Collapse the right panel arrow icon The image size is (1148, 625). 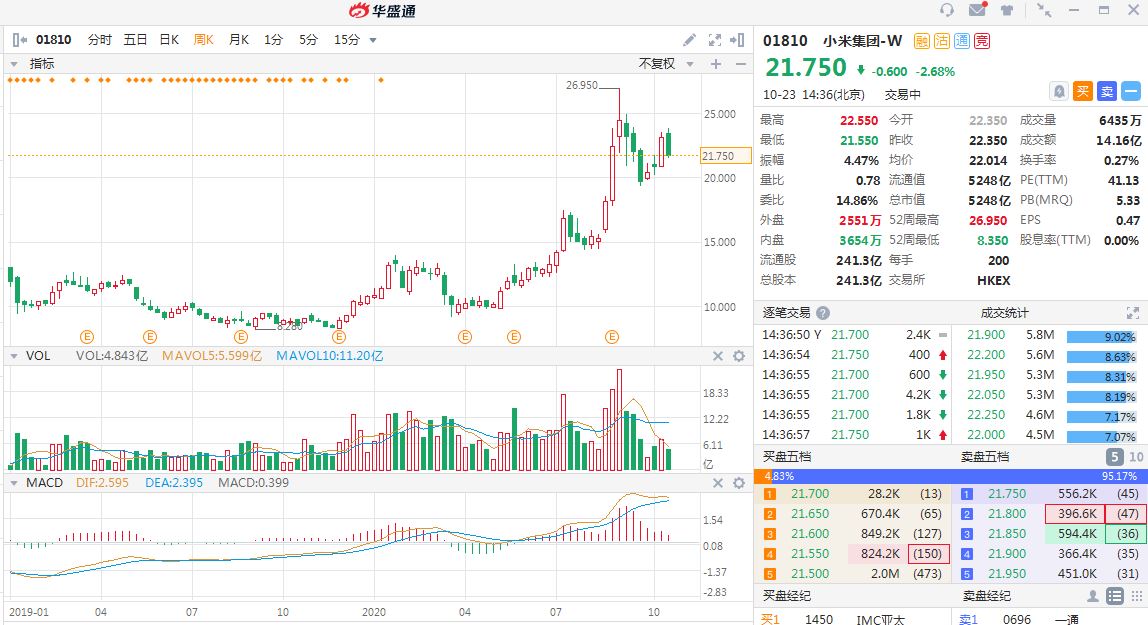tap(737, 40)
